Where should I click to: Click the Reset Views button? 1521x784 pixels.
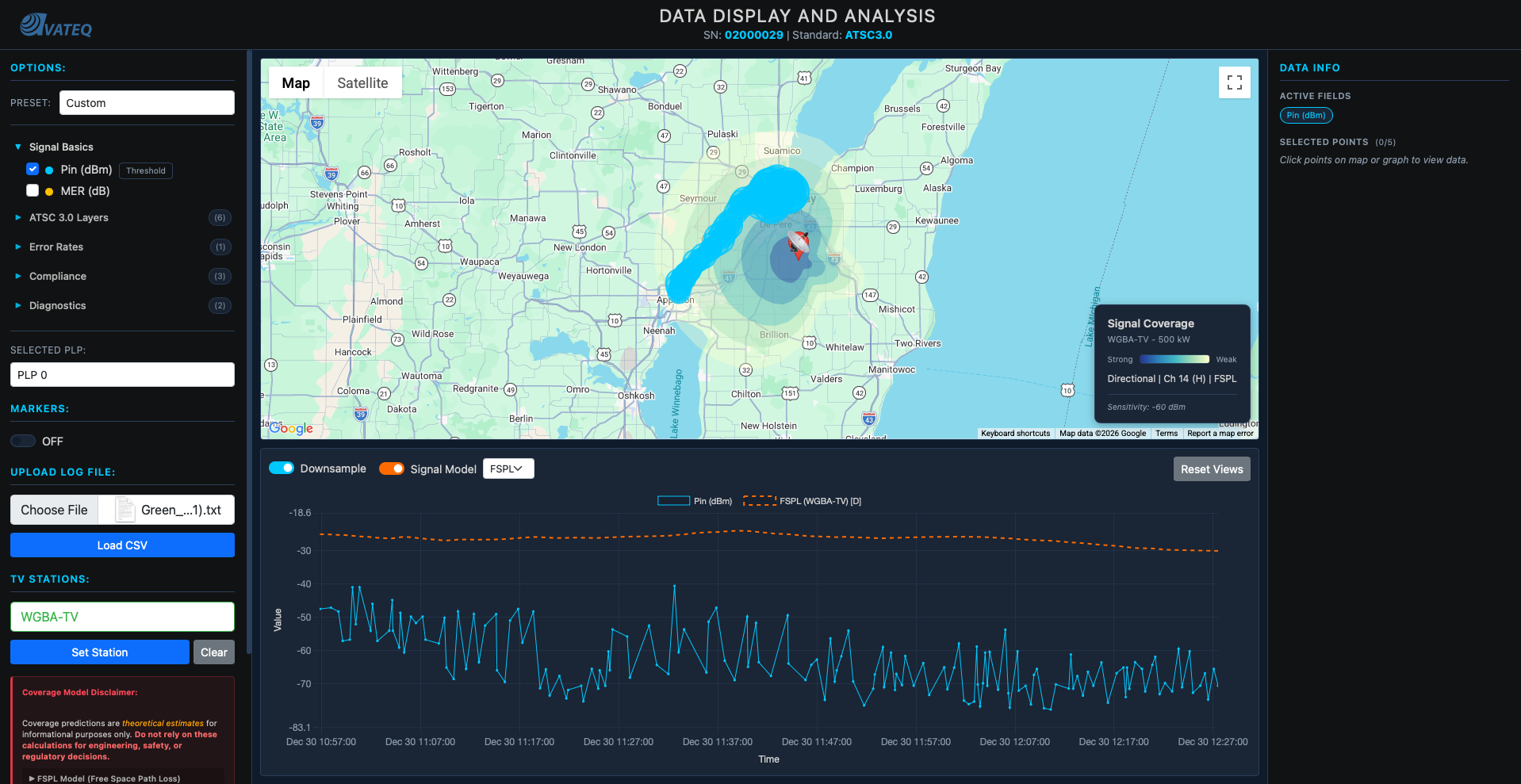[x=1211, y=469]
